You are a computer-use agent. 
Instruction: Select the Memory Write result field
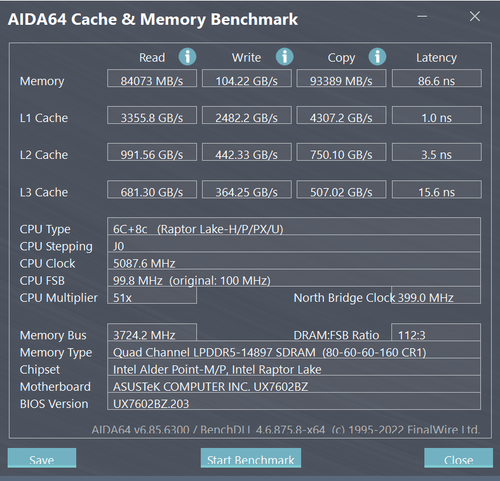click(247, 78)
